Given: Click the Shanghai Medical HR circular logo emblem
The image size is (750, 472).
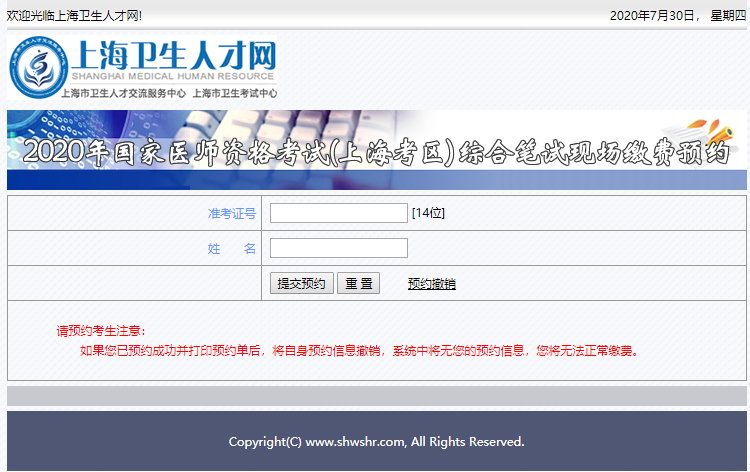Looking at the screenshot, I should click(38, 68).
